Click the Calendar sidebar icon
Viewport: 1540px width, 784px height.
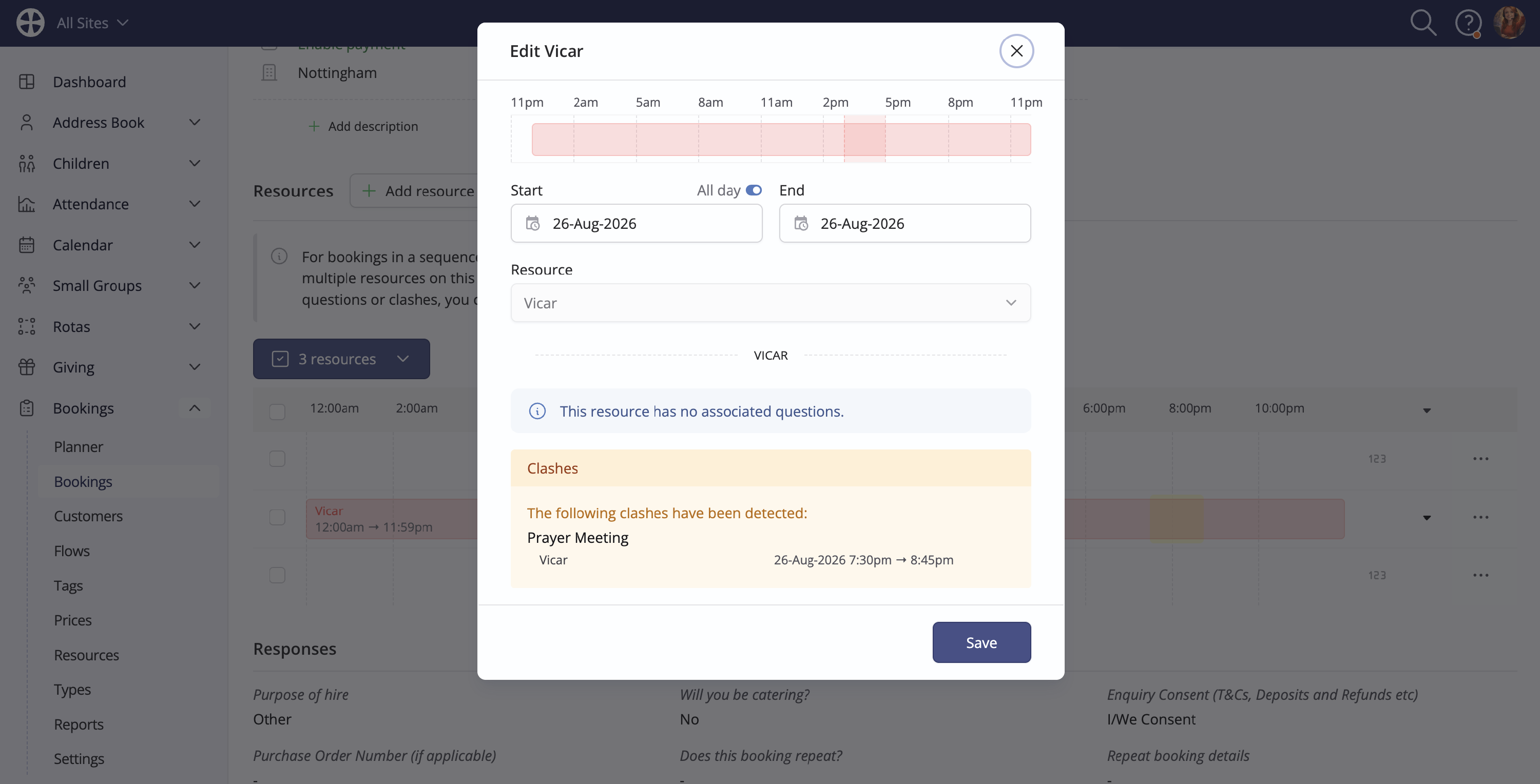(x=26, y=244)
